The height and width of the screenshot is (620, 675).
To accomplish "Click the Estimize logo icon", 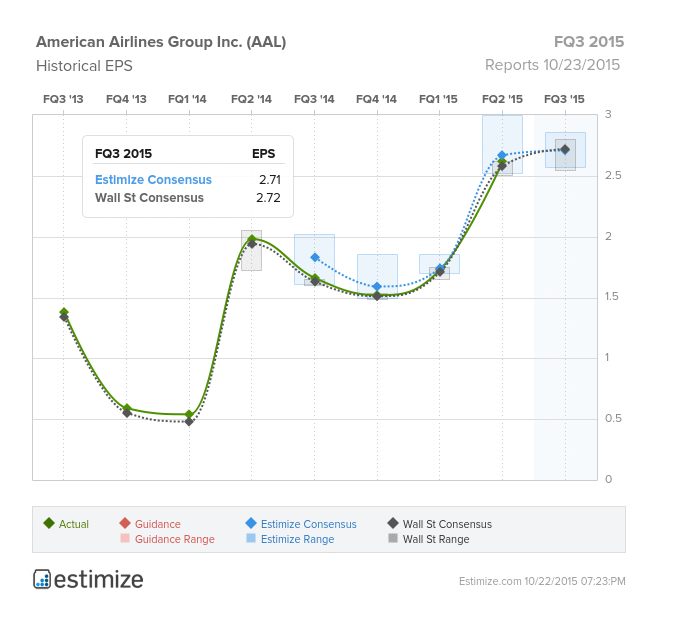I will click(x=42, y=579).
